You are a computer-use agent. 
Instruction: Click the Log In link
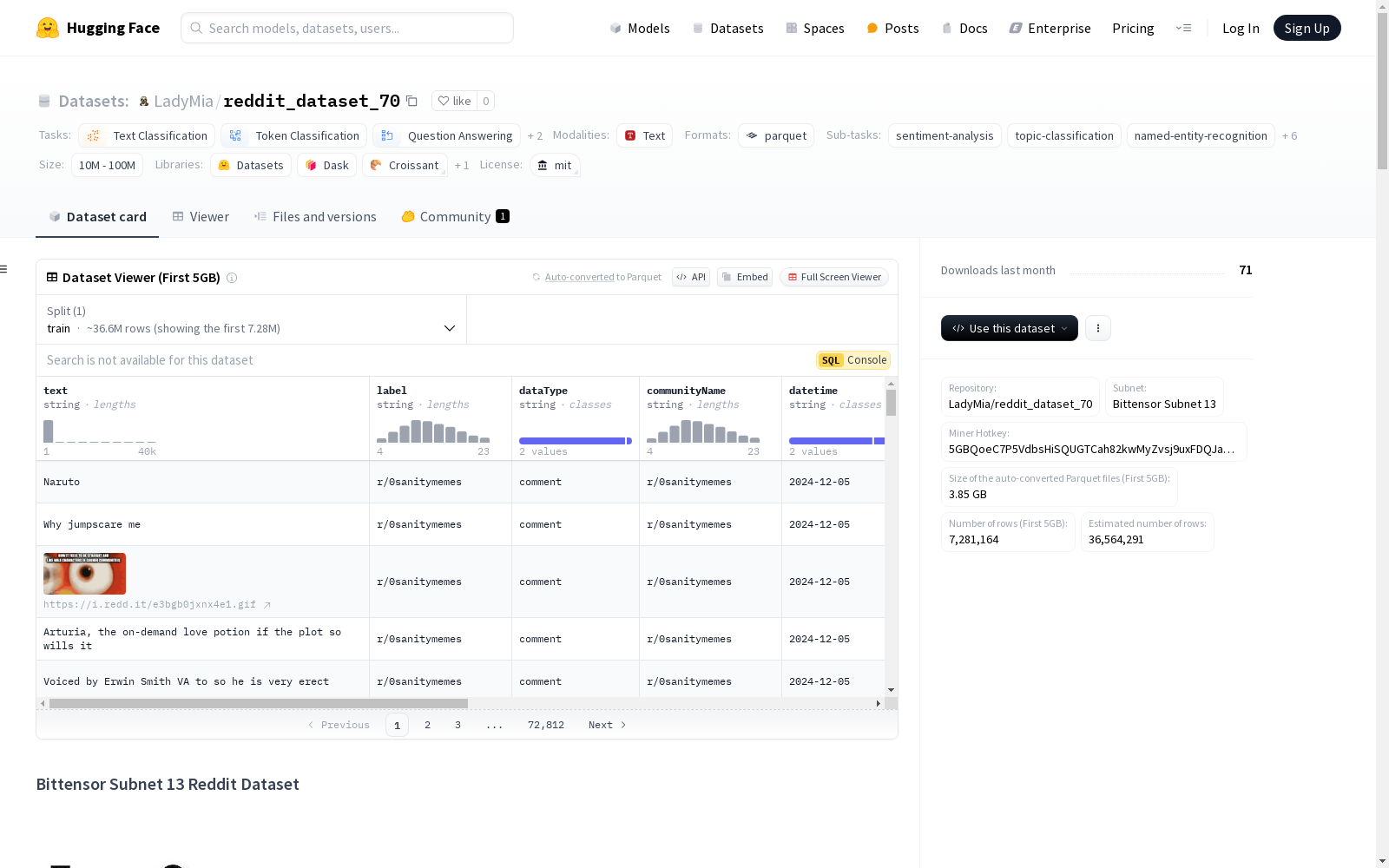pos(1241,28)
